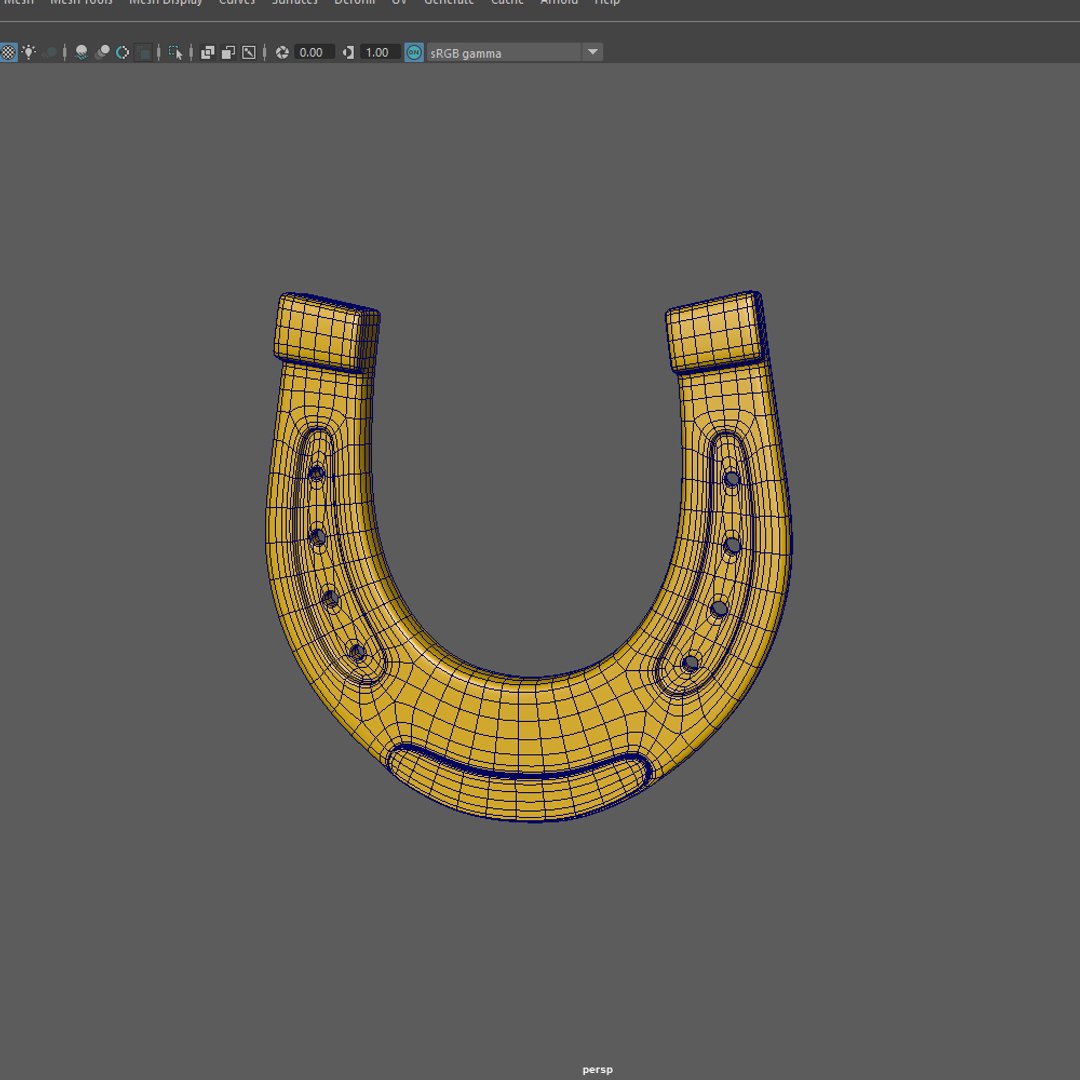Open the Arnold menu
Viewport: 1080px width, 1080px height.
[559, 2]
